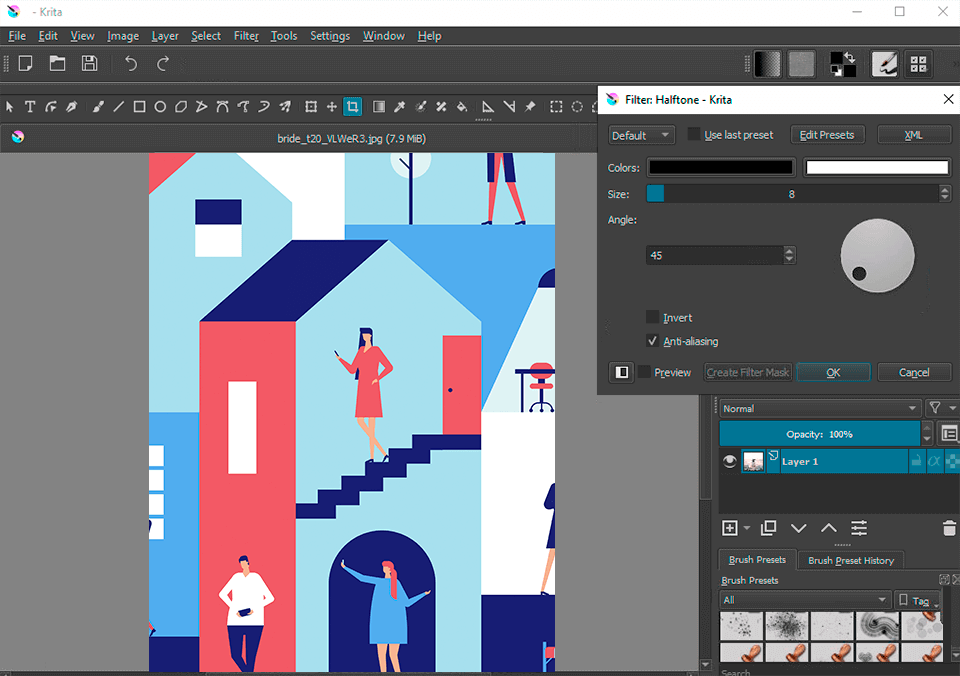Select the Freehand Brush tool

tap(97, 107)
